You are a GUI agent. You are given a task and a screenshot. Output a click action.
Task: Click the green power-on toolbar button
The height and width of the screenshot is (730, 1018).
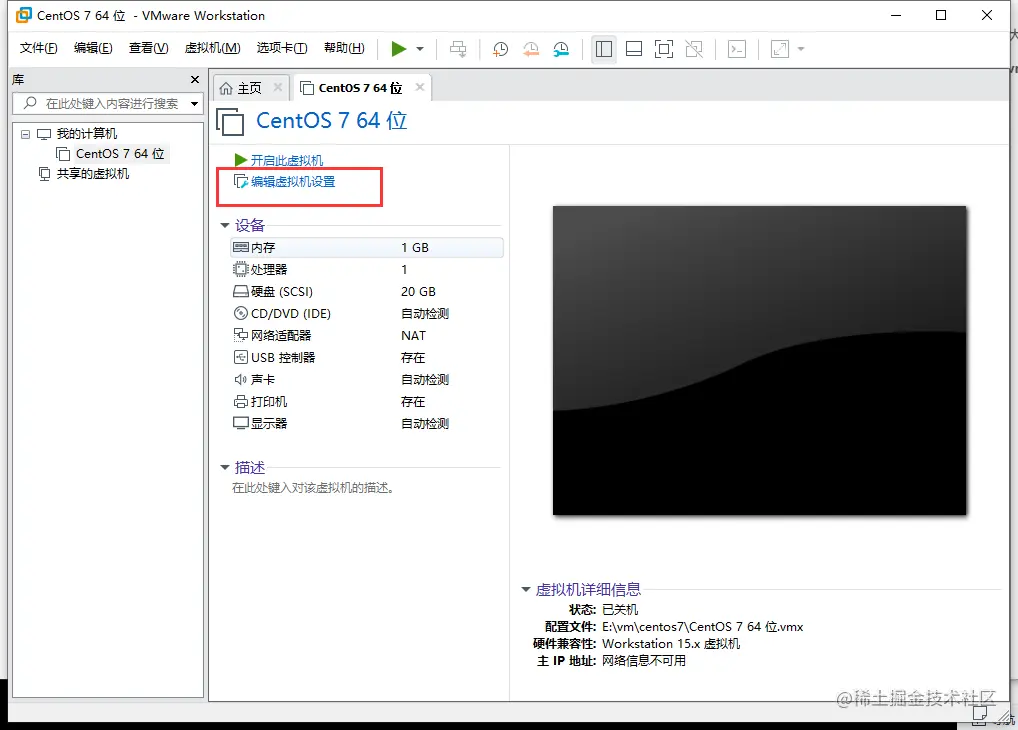tap(399, 49)
